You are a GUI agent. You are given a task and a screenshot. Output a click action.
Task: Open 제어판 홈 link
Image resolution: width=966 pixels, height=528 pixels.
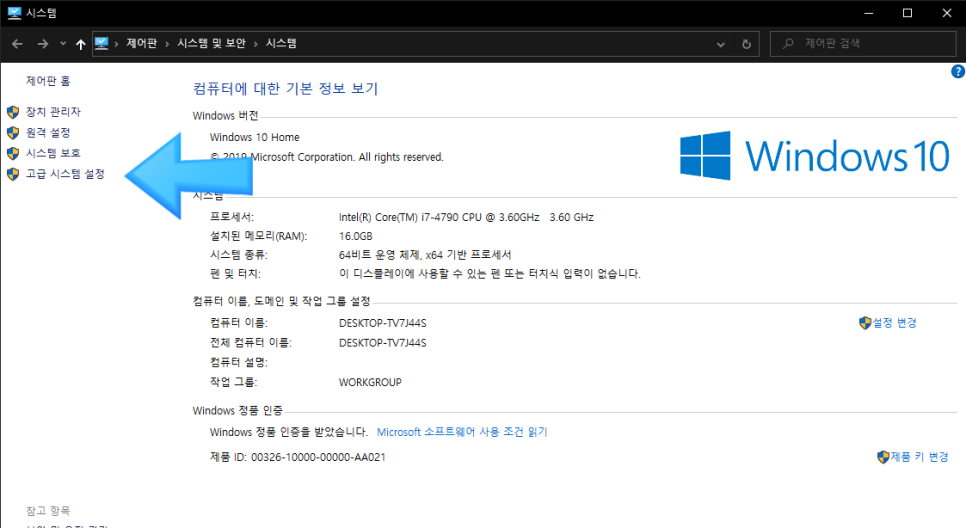pyautogui.click(x=48, y=81)
